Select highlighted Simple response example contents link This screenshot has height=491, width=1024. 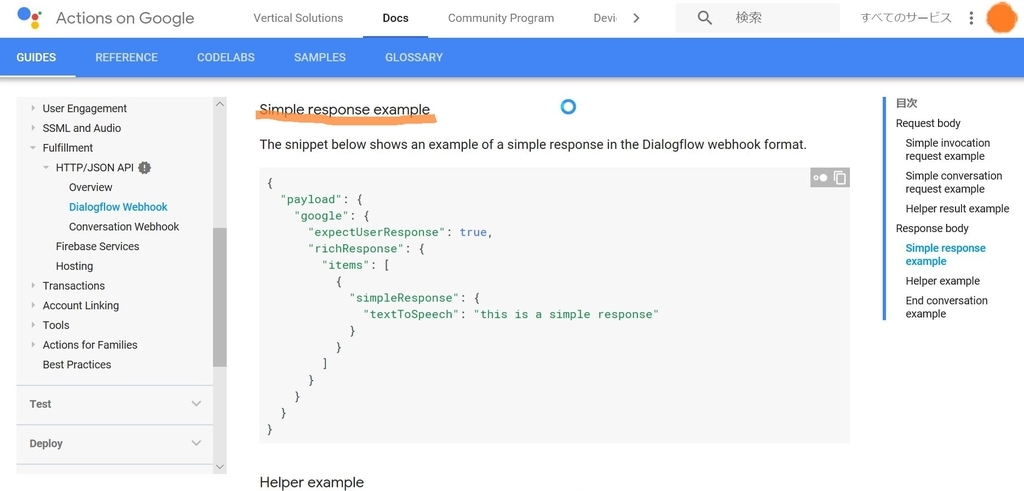point(946,255)
